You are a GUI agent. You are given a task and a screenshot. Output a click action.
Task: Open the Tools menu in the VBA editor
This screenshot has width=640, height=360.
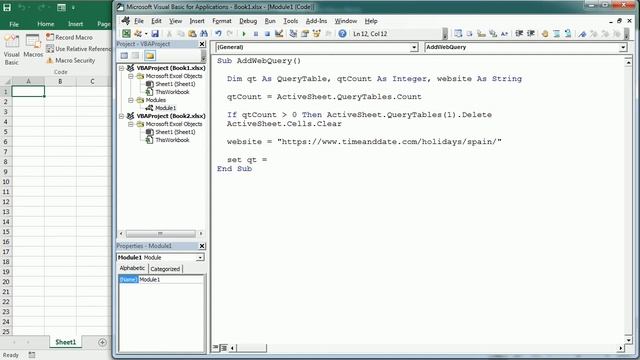[x=291, y=21]
